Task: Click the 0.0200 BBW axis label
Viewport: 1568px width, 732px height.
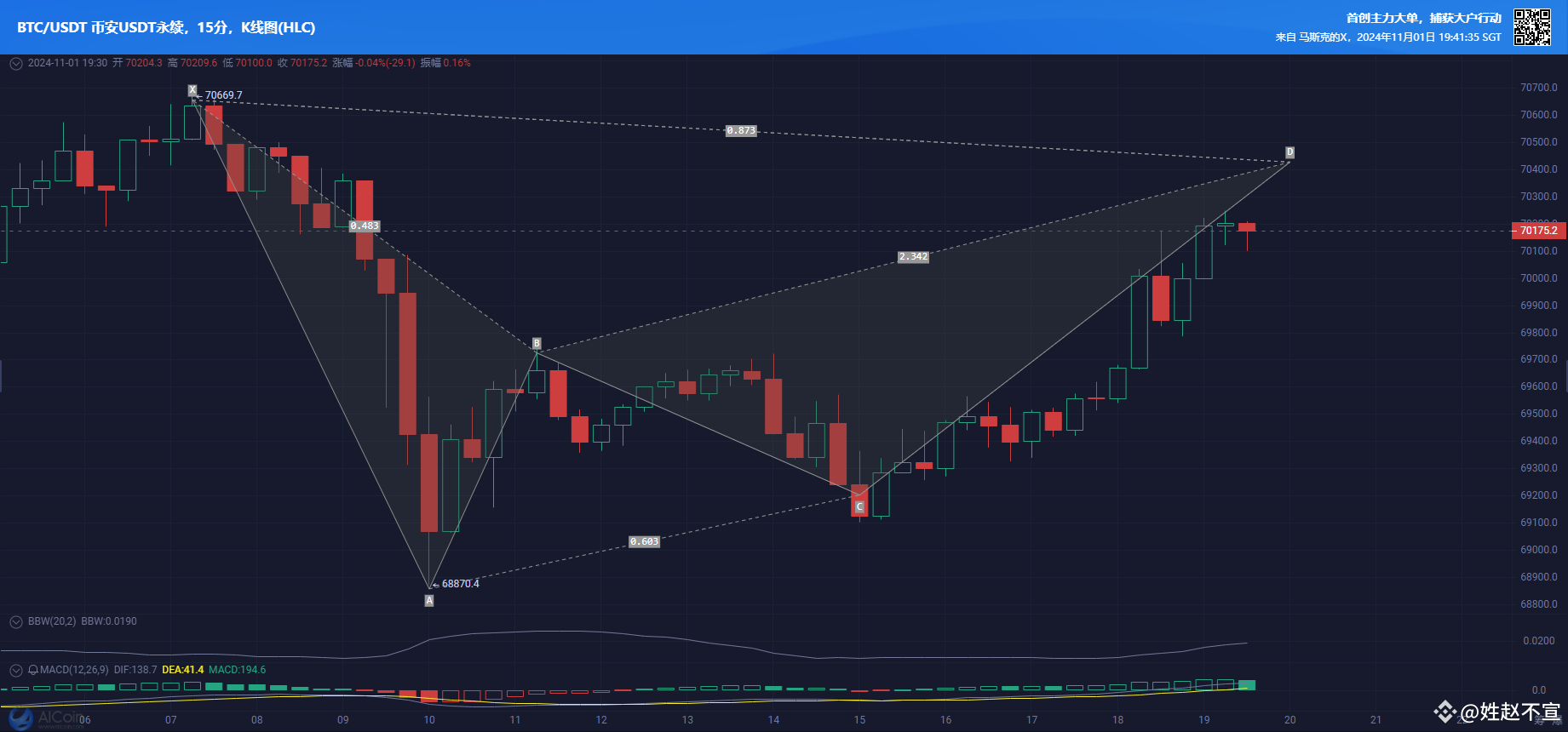Action: 1539,641
